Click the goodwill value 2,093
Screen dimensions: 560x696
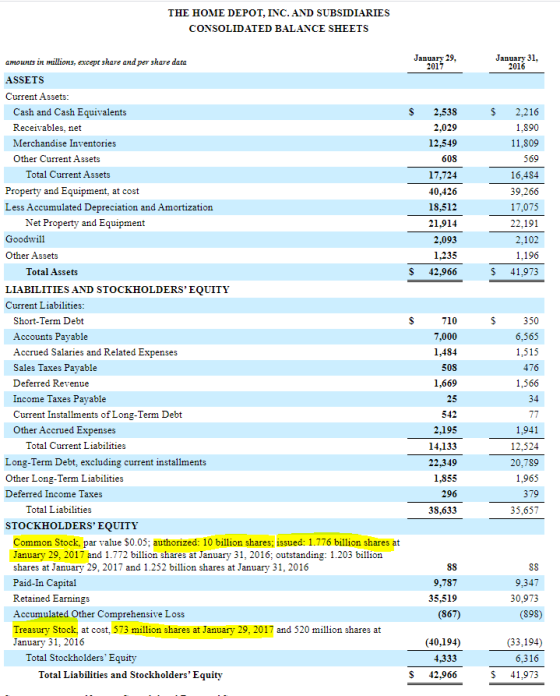click(x=445, y=240)
